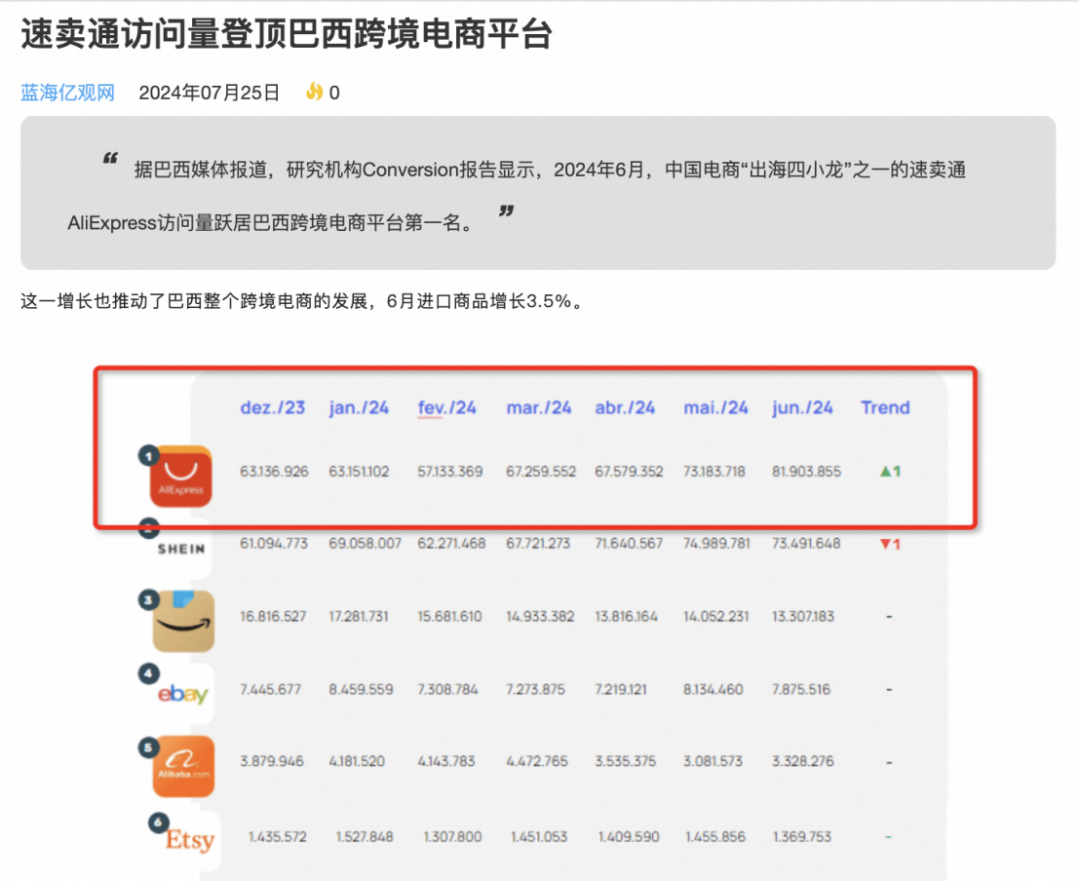Click AliExpress value 73.183.718
Image resolution: width=1080 pixels, height=881 pixels.
pyautogui.click(x=714, y=472)
